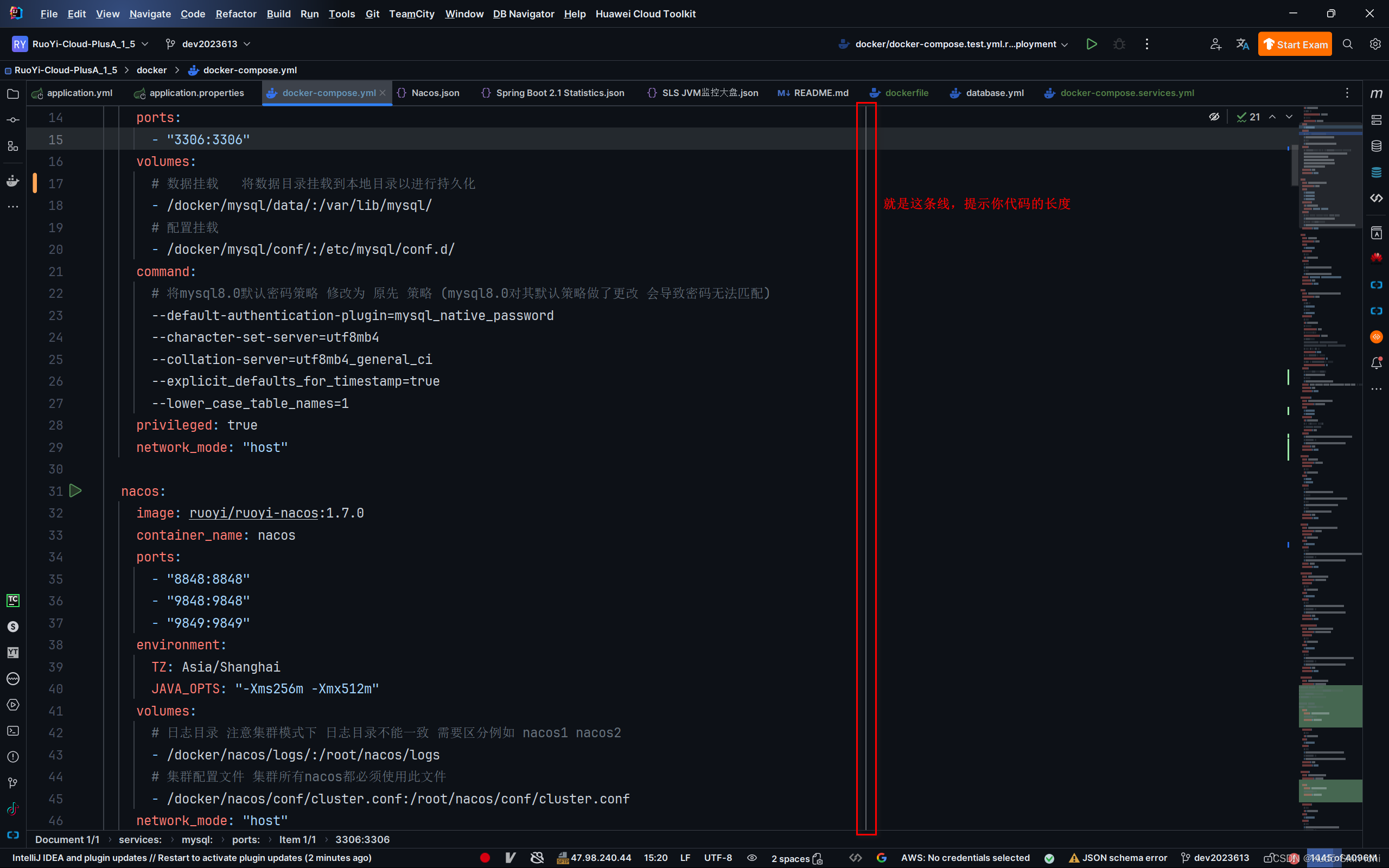The width and height of the screenshot is (1389, 868).
Task: Open the TeamCity tool window icon
Action: point(12,601)
